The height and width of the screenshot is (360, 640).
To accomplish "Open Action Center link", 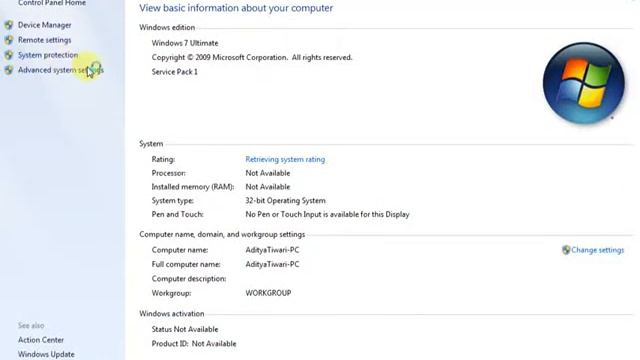I will click(x=41, y=340).
